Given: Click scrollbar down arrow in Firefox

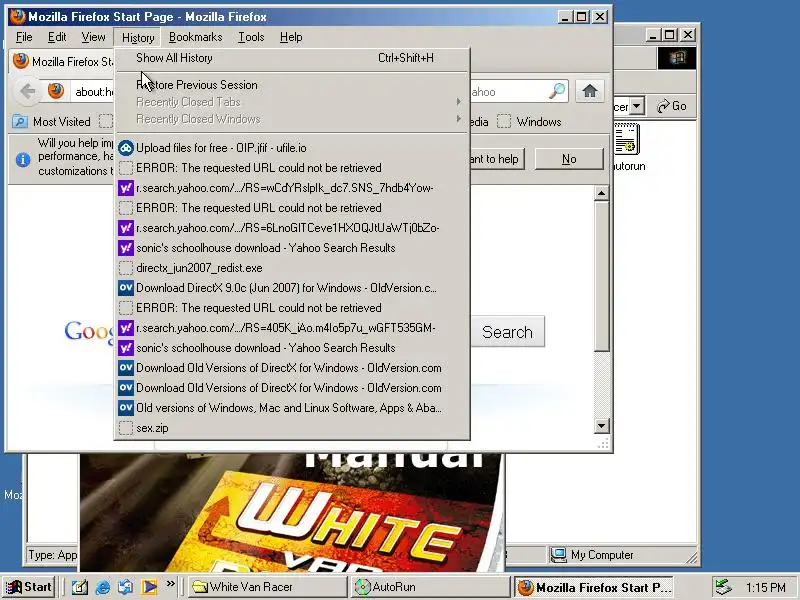Looking at the screenshot, I should pyautogui.click(x=602, y=426).
